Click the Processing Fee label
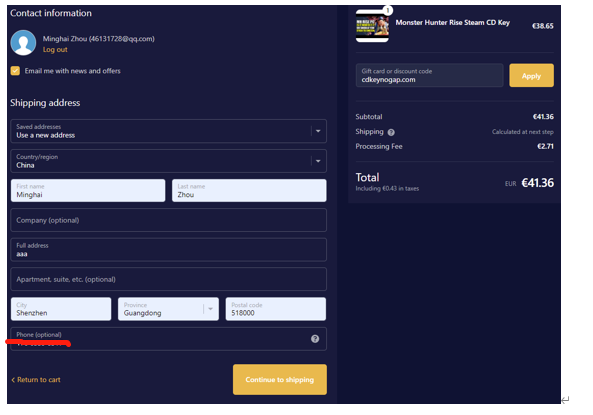 click(x=379, y=146)
